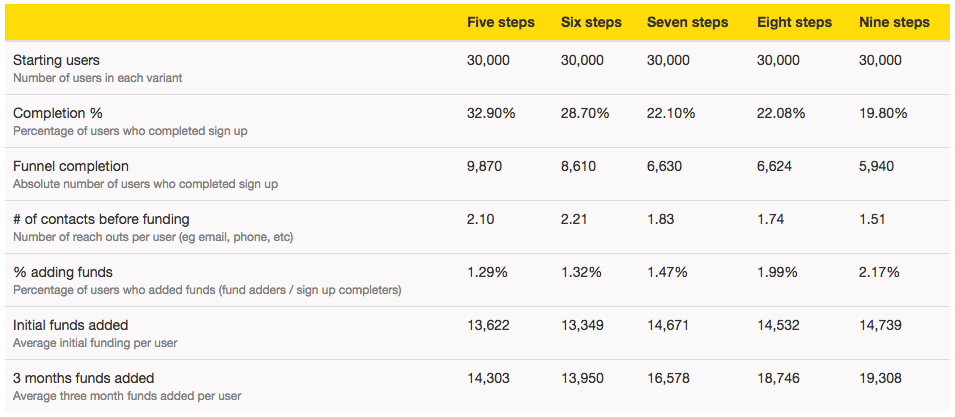Click the Nine steps column header
Screen dimensions: 955x417
894,23
